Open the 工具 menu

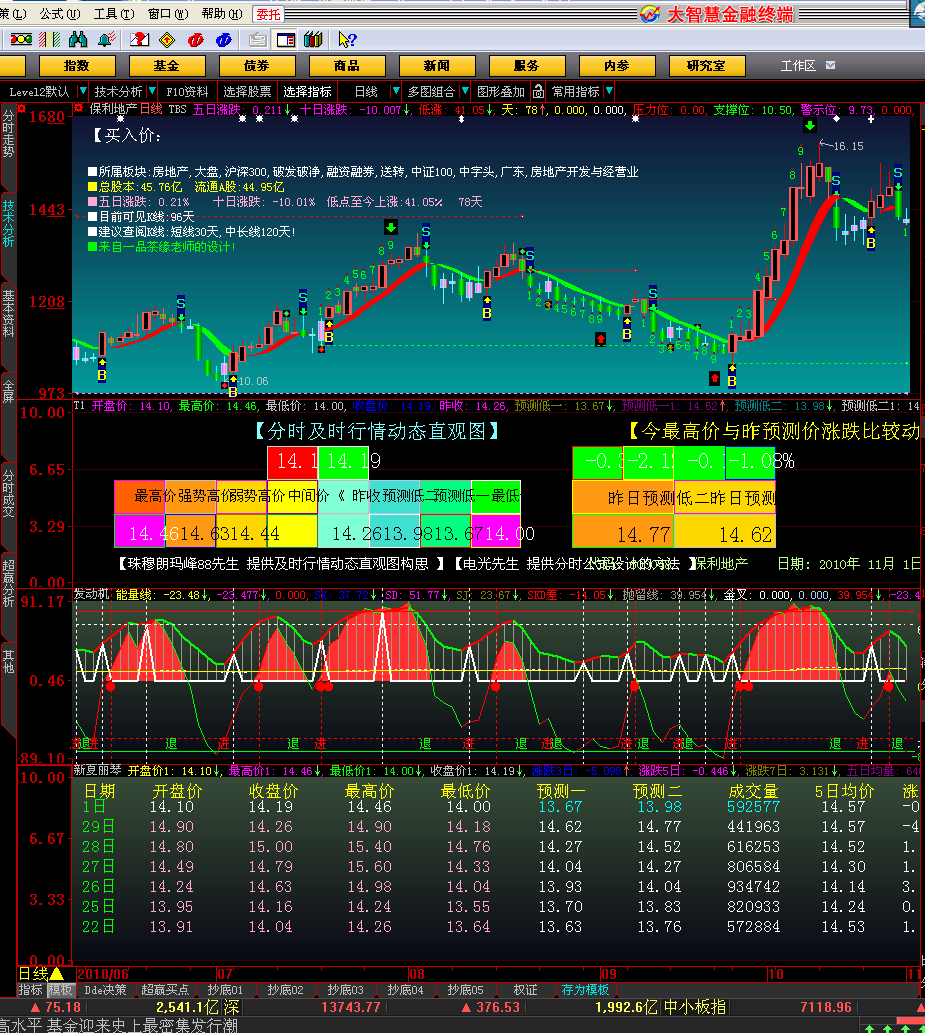[114, 14]
